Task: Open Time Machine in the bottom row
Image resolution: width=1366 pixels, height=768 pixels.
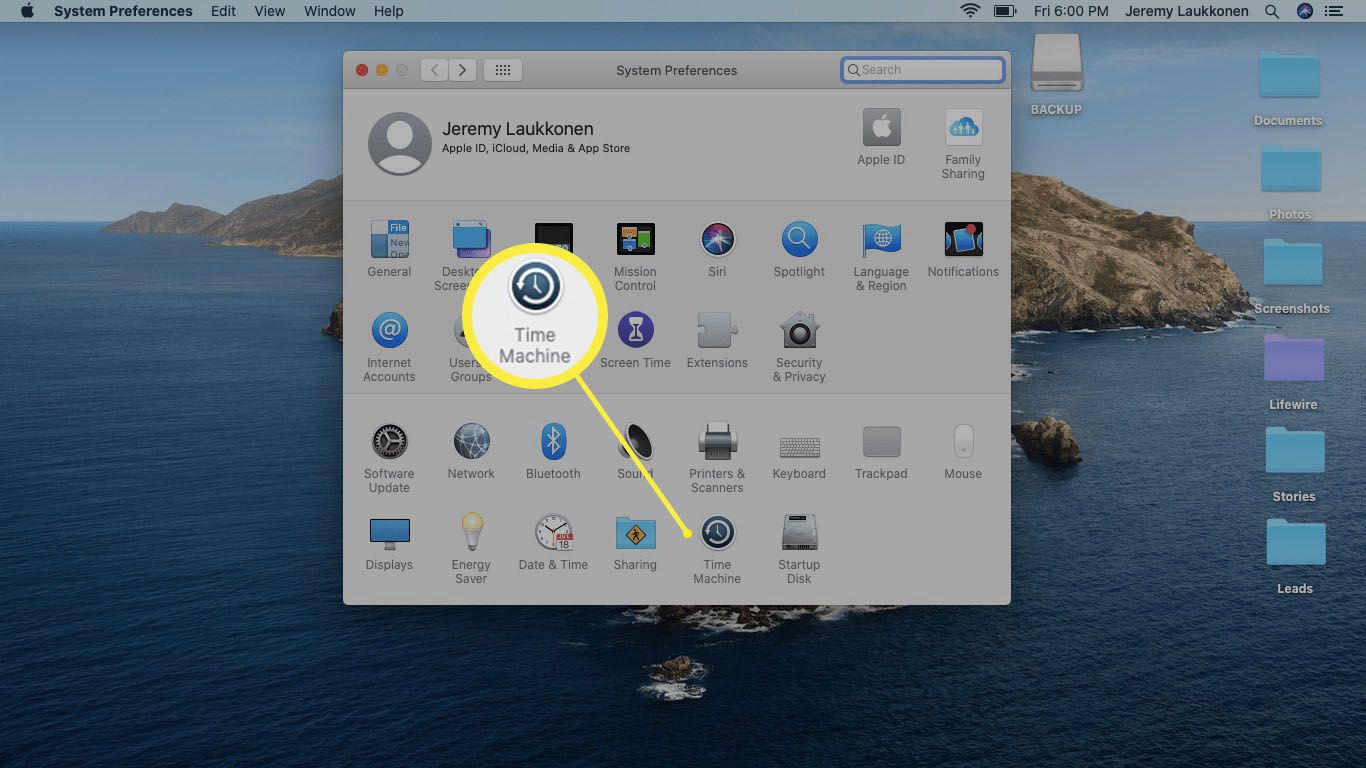Action: 717,533
